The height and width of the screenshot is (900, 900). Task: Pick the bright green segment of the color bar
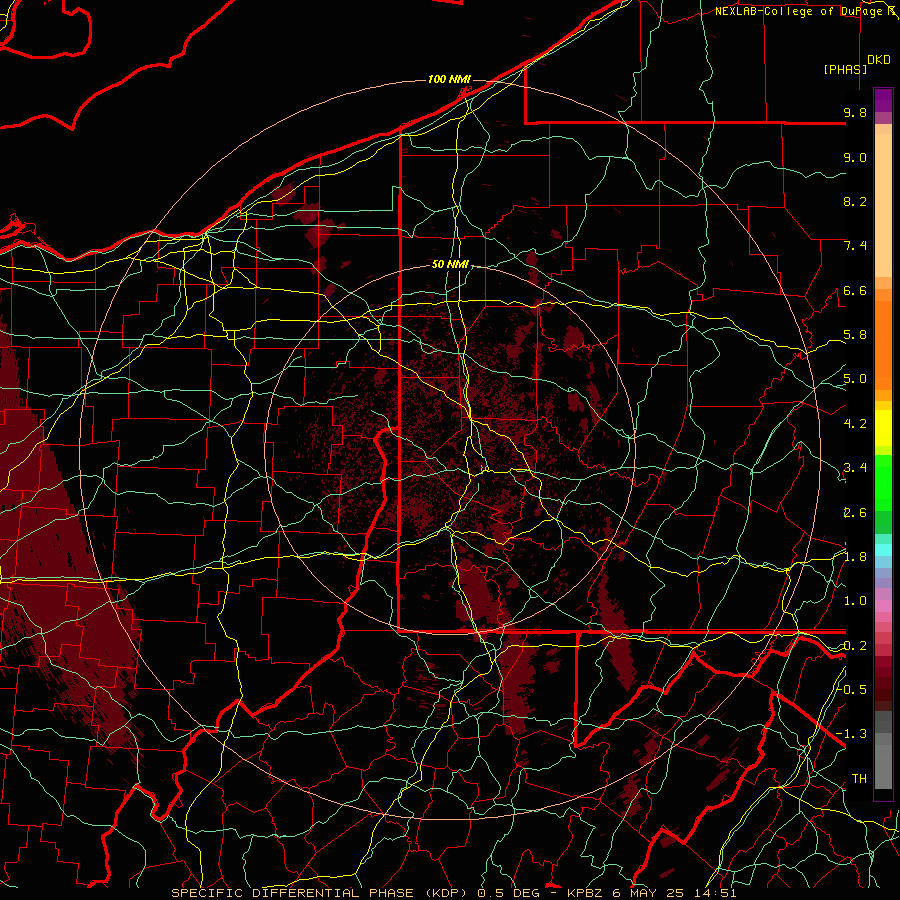[x=883, y=482]
